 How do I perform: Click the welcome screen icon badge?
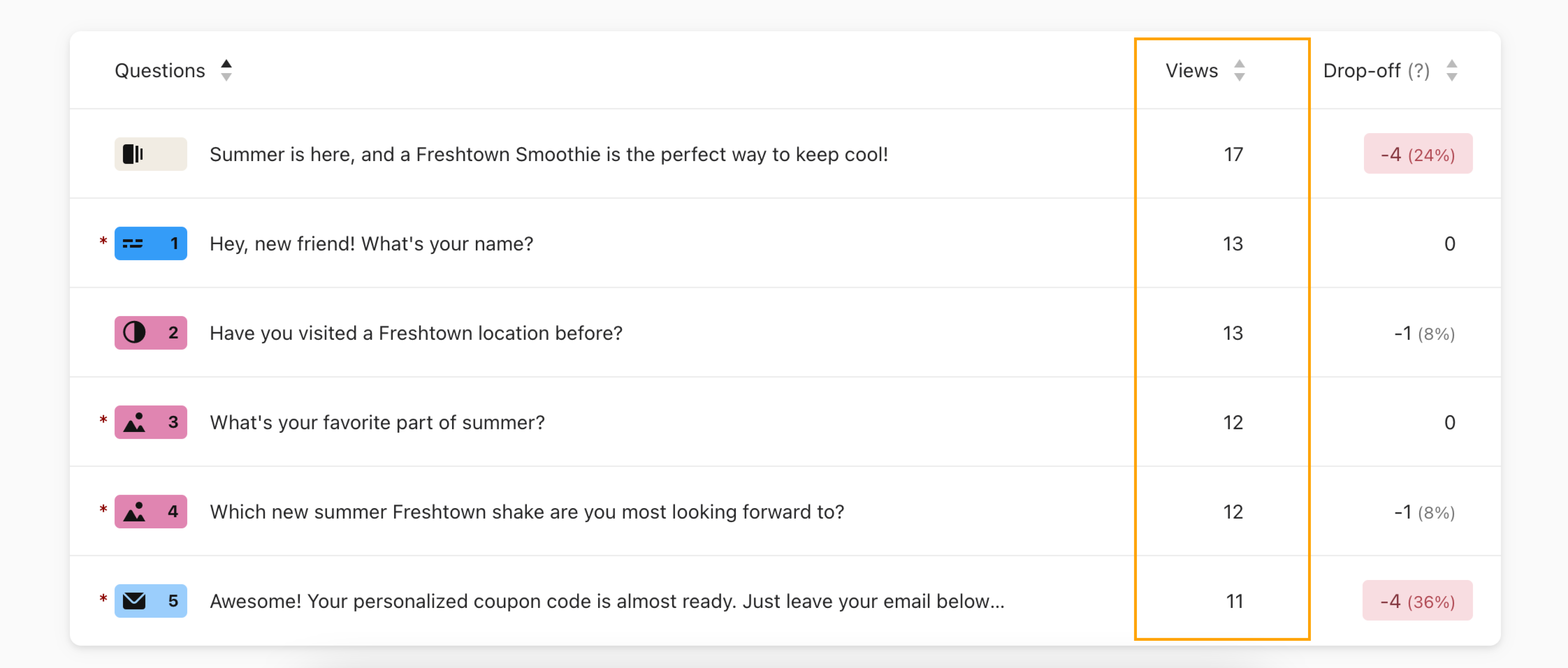pos(150,154)
